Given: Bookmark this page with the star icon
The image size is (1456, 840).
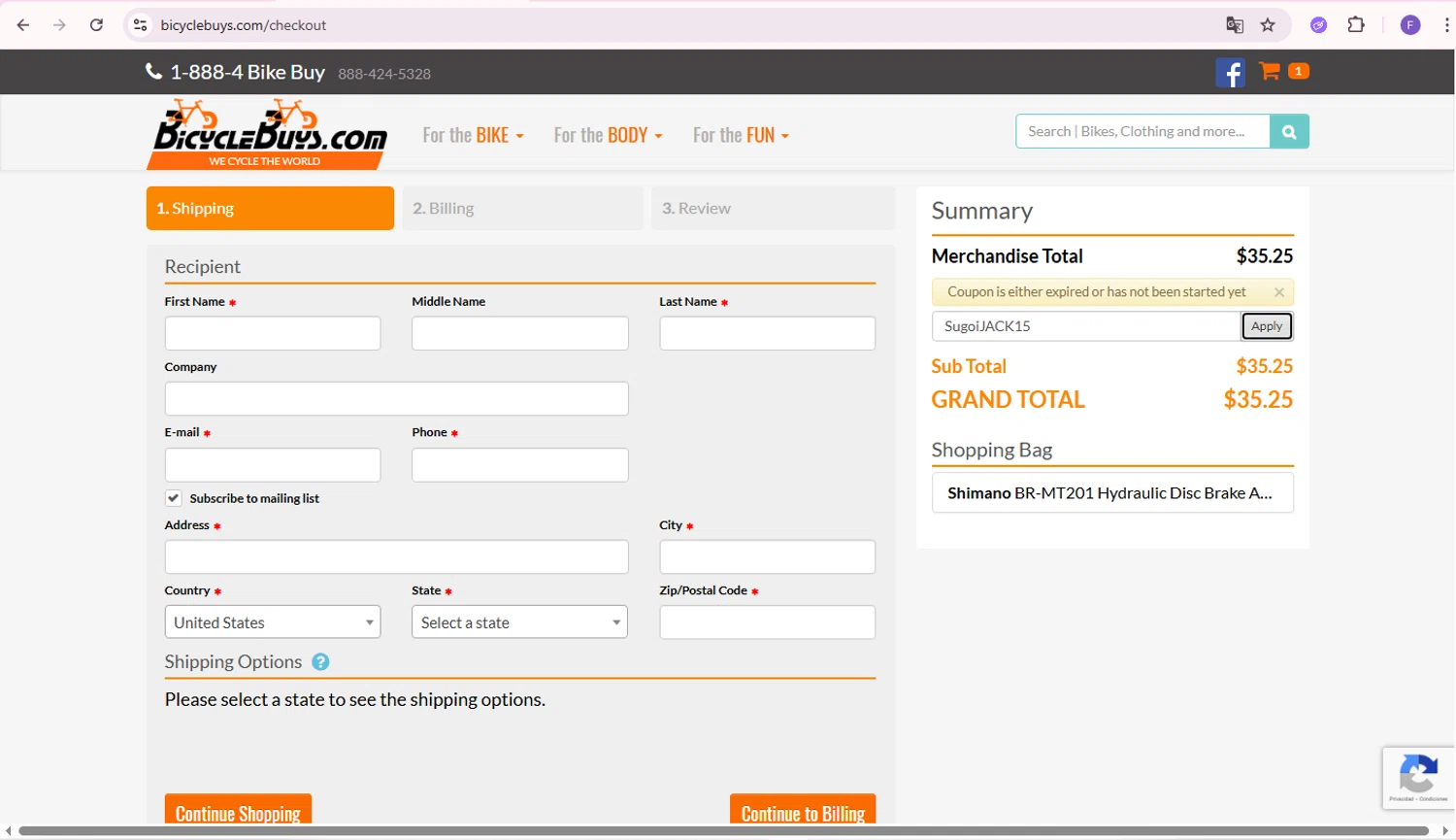Looking at the screenshot, I should [x=1268, y=25].
